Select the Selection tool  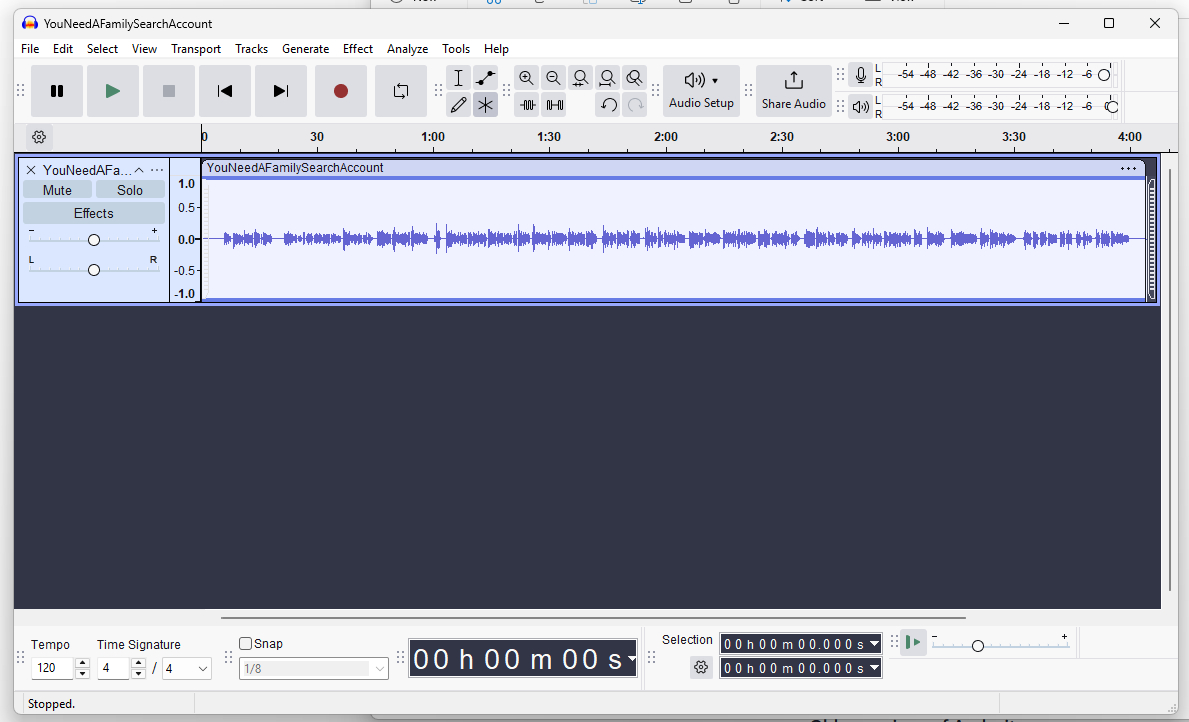coord(458,77)
